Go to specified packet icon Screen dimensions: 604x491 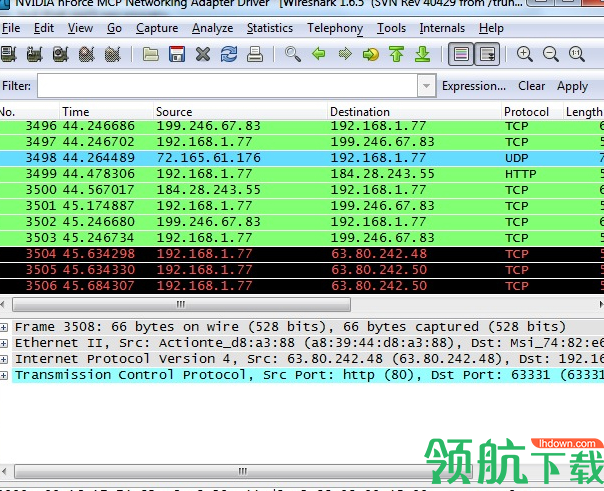(371, 54)
